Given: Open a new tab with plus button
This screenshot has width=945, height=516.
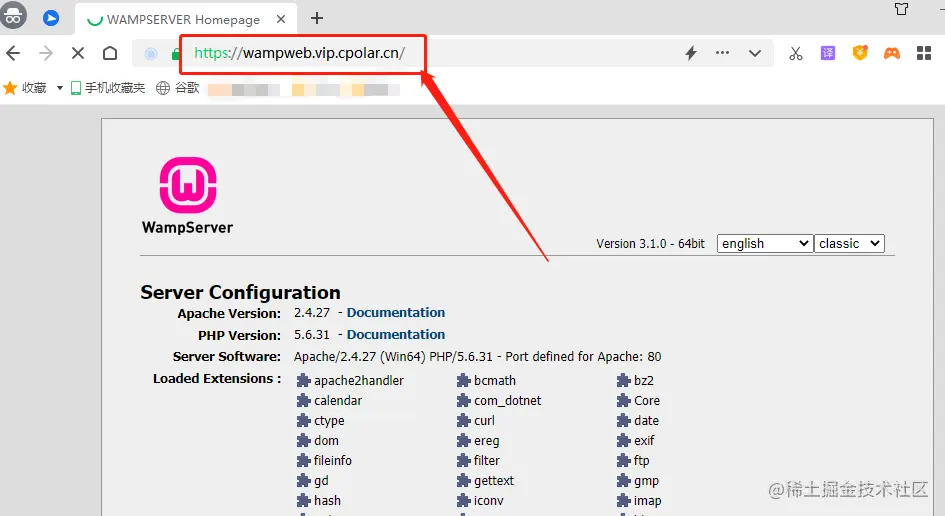Looking at the screenshot, I should 317,19.
